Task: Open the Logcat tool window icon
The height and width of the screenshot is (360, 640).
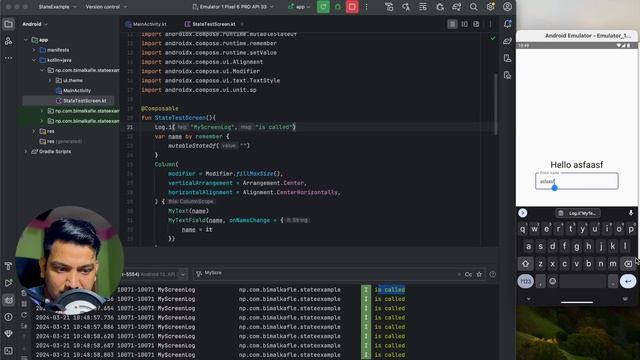Action: click(8, 300)
